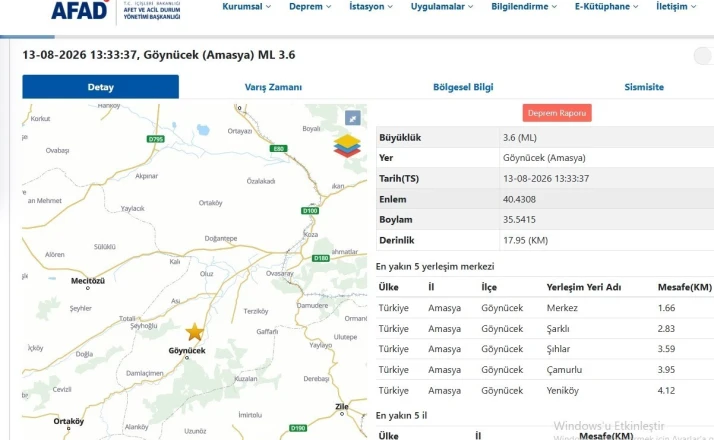Select the Tarih(TS) value cell
714x440 pixels.
[546, 179]
